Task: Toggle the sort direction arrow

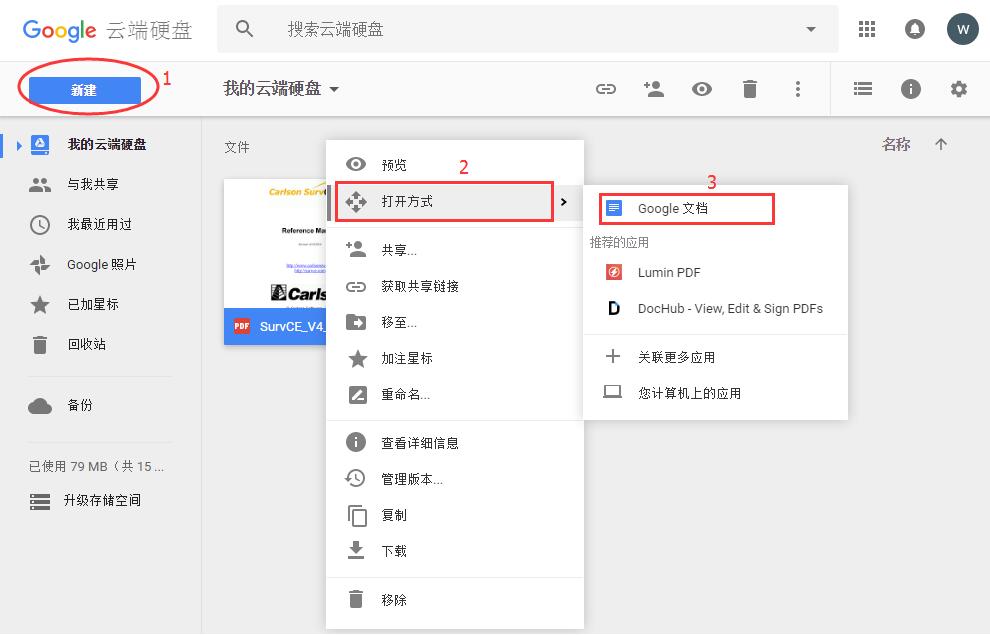Action: (x=941, y=145)
